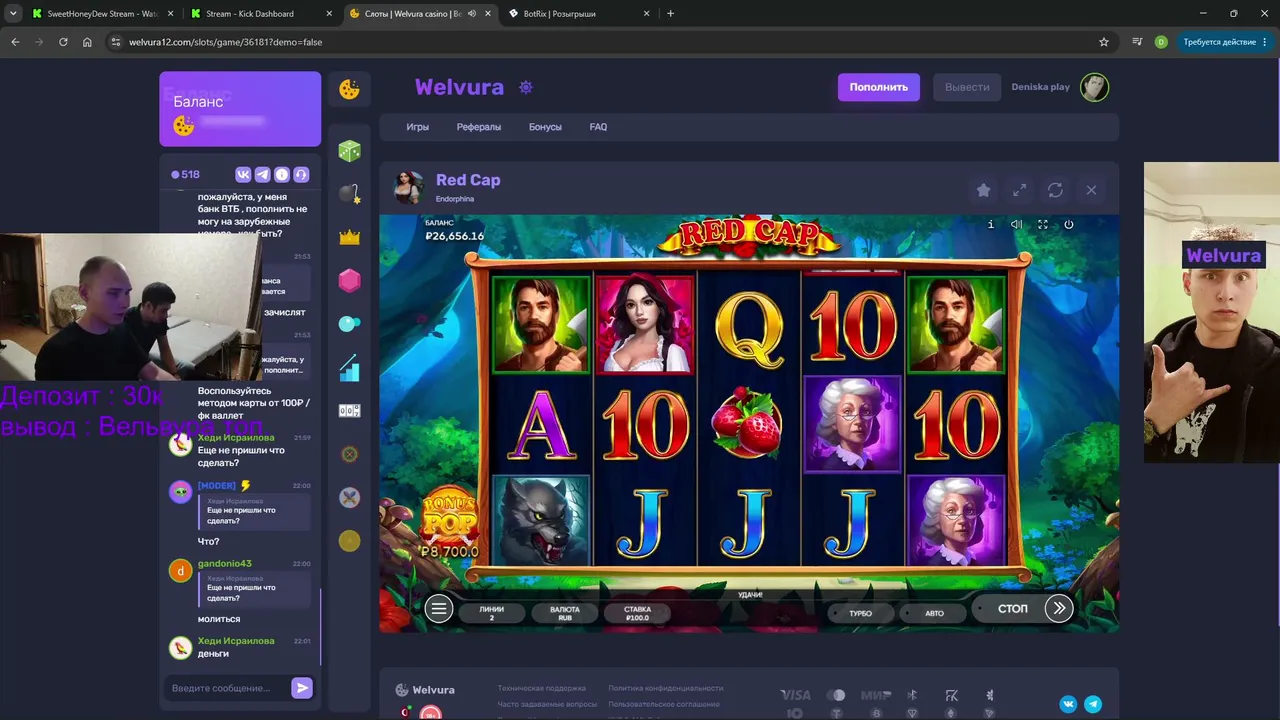Click the Пополнить deposit button
The height and width of the screenshot is (720, 1280).
tap(879, 87)
